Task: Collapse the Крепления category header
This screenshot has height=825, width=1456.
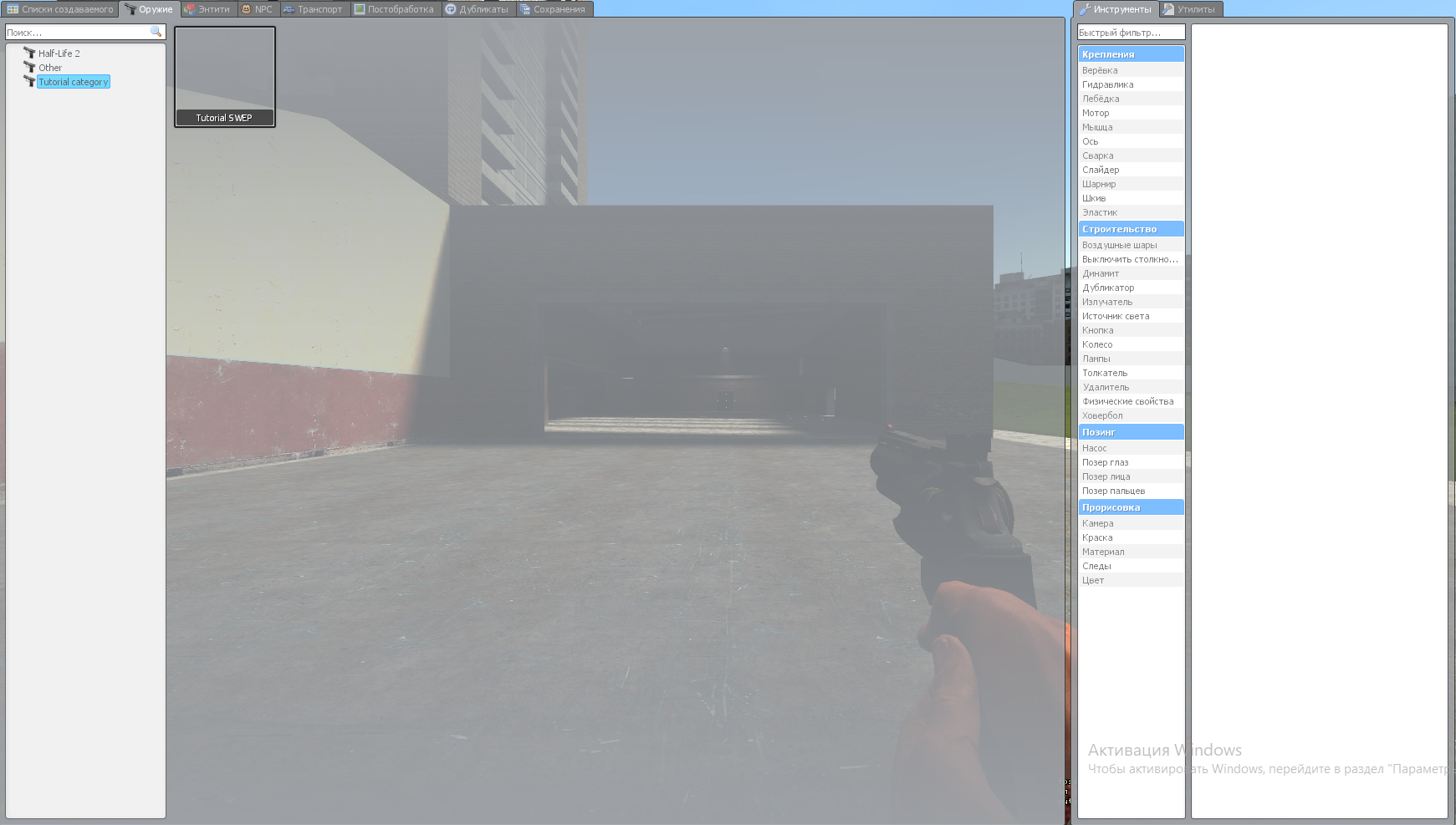Action: coord(1131,54)
